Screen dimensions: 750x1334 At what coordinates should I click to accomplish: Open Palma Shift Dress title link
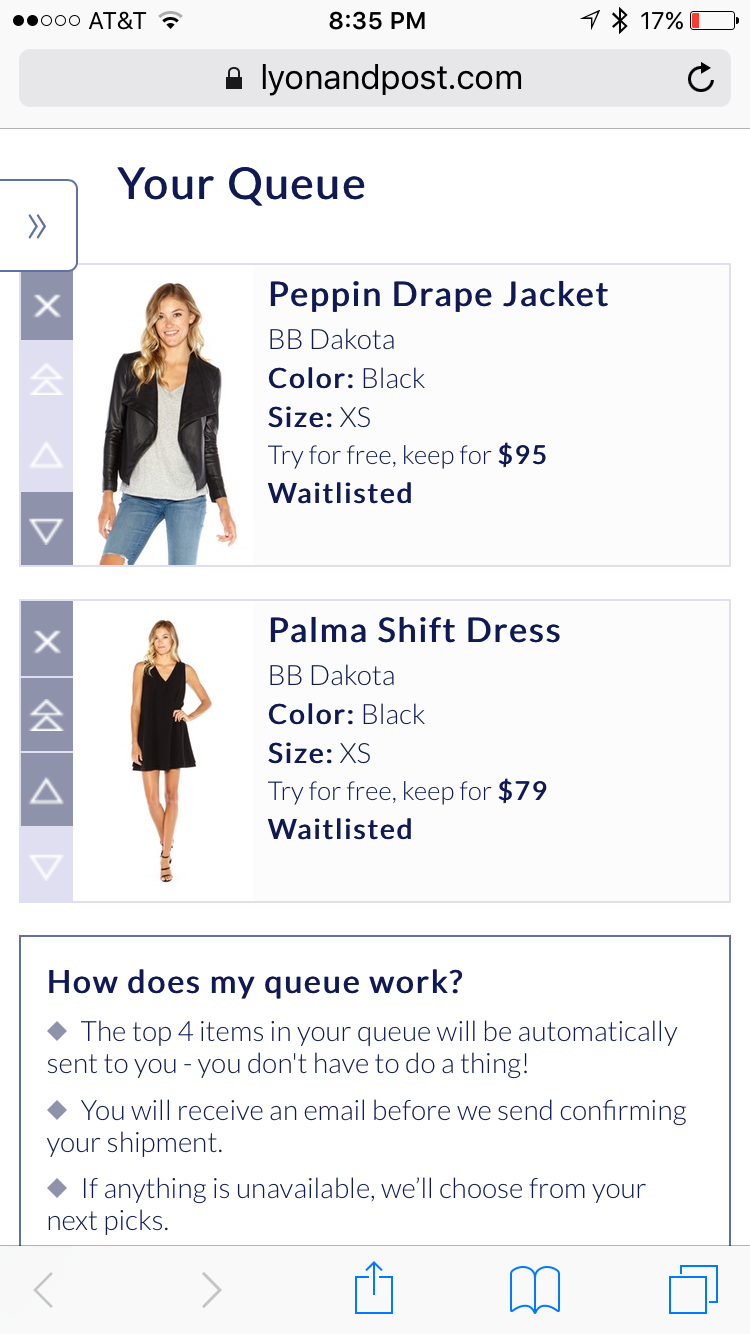[414, 631]
